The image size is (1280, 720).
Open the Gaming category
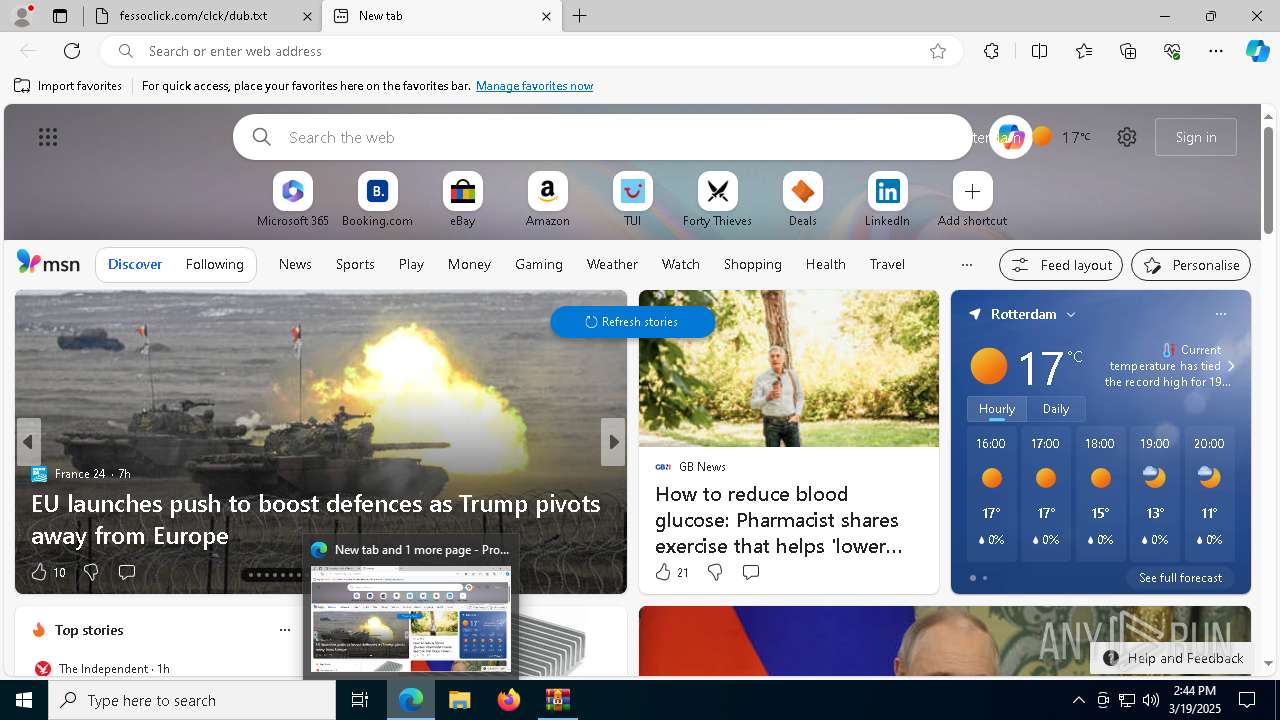point(539,264)
